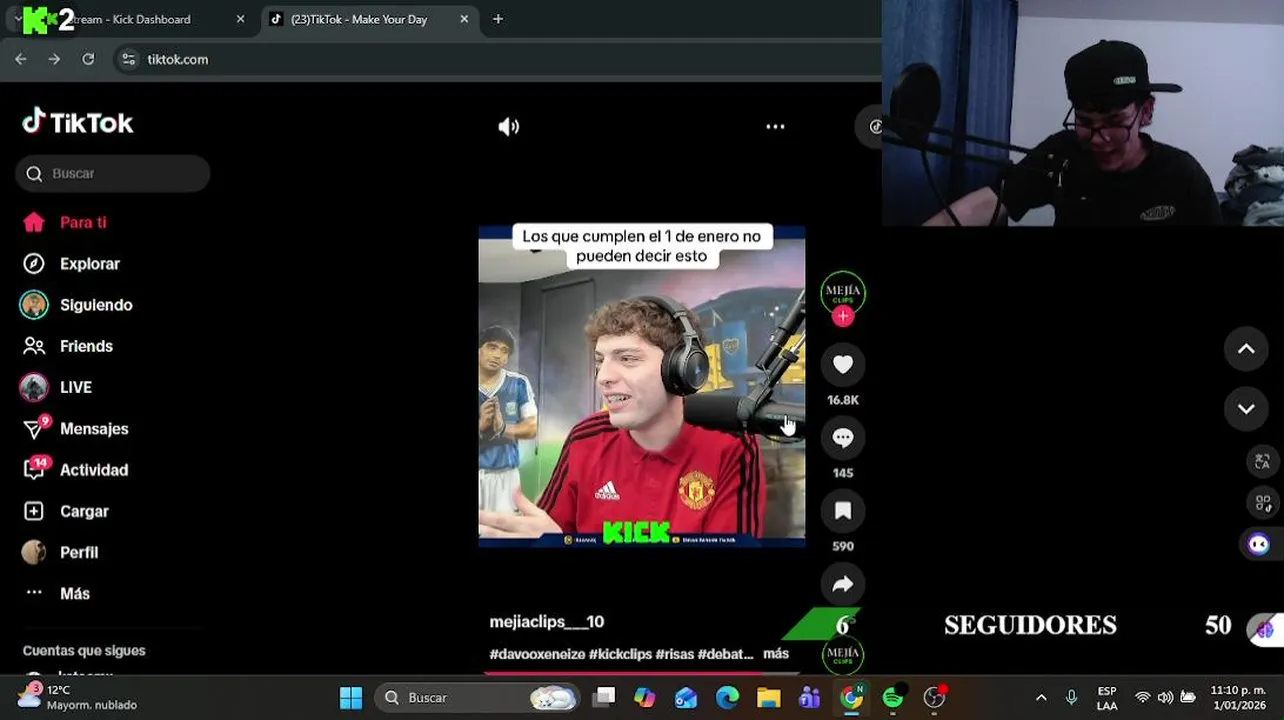Click the #davooxeneize hashtag
The height and width of the screenshot is (720, 1284).
537,654
